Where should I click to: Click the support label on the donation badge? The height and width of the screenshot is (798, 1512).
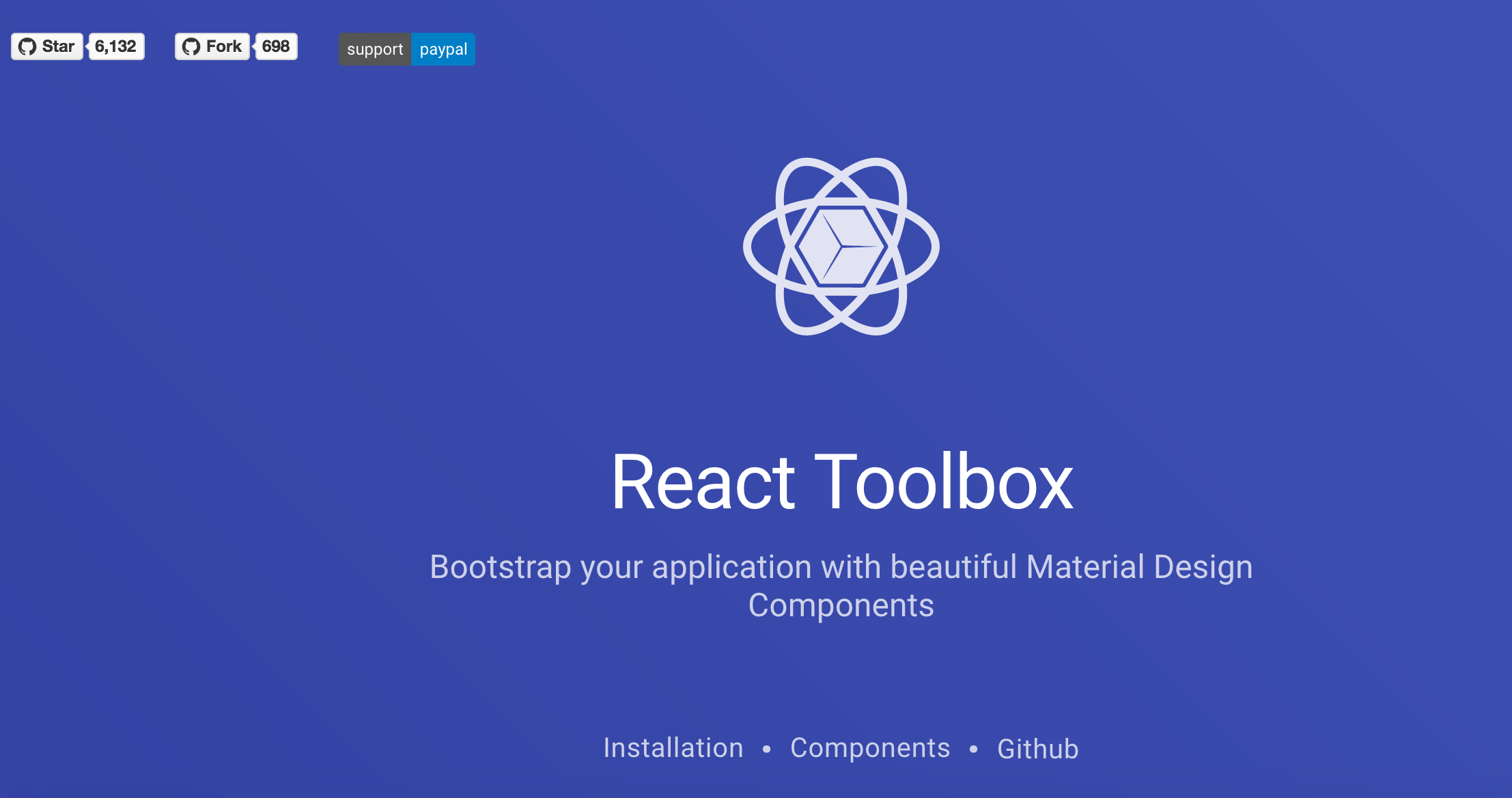click(x=375, y=49)
